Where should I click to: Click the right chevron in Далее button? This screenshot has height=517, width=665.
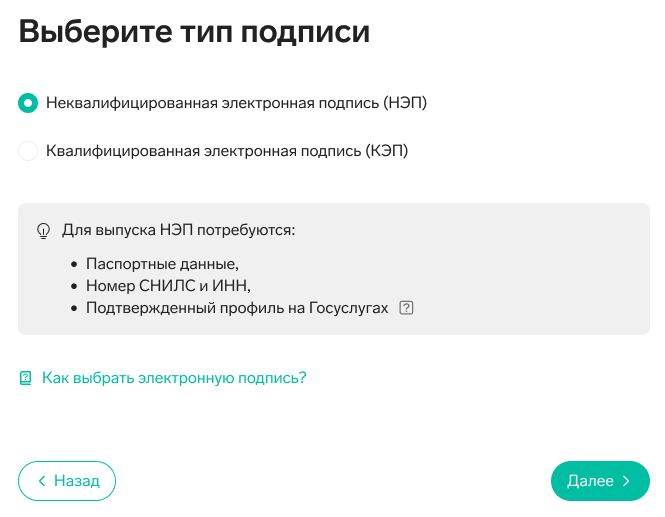point(626,481)
